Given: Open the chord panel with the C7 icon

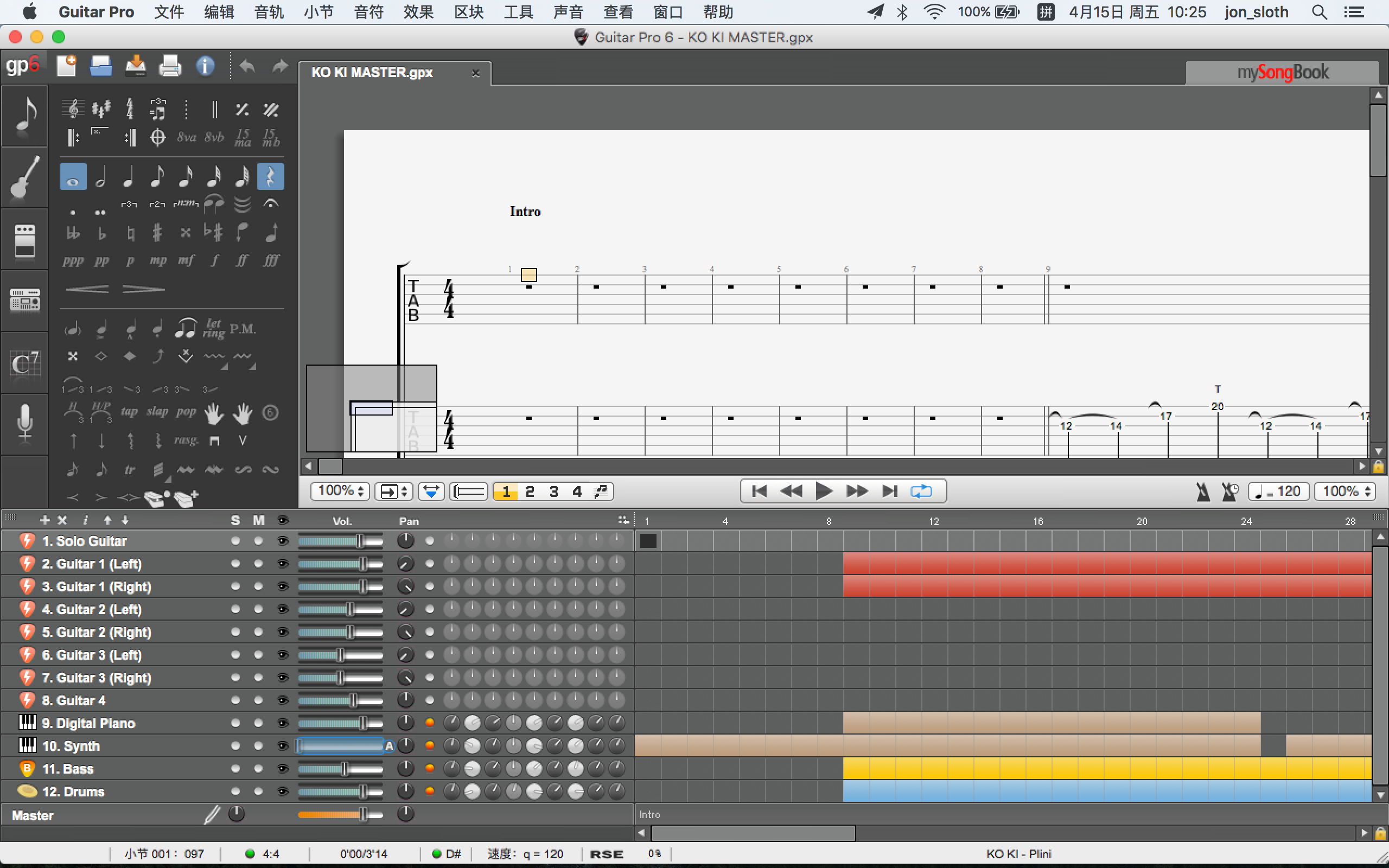Looking at the screenshot, I should pyautogui.click(x=24, y=363).
